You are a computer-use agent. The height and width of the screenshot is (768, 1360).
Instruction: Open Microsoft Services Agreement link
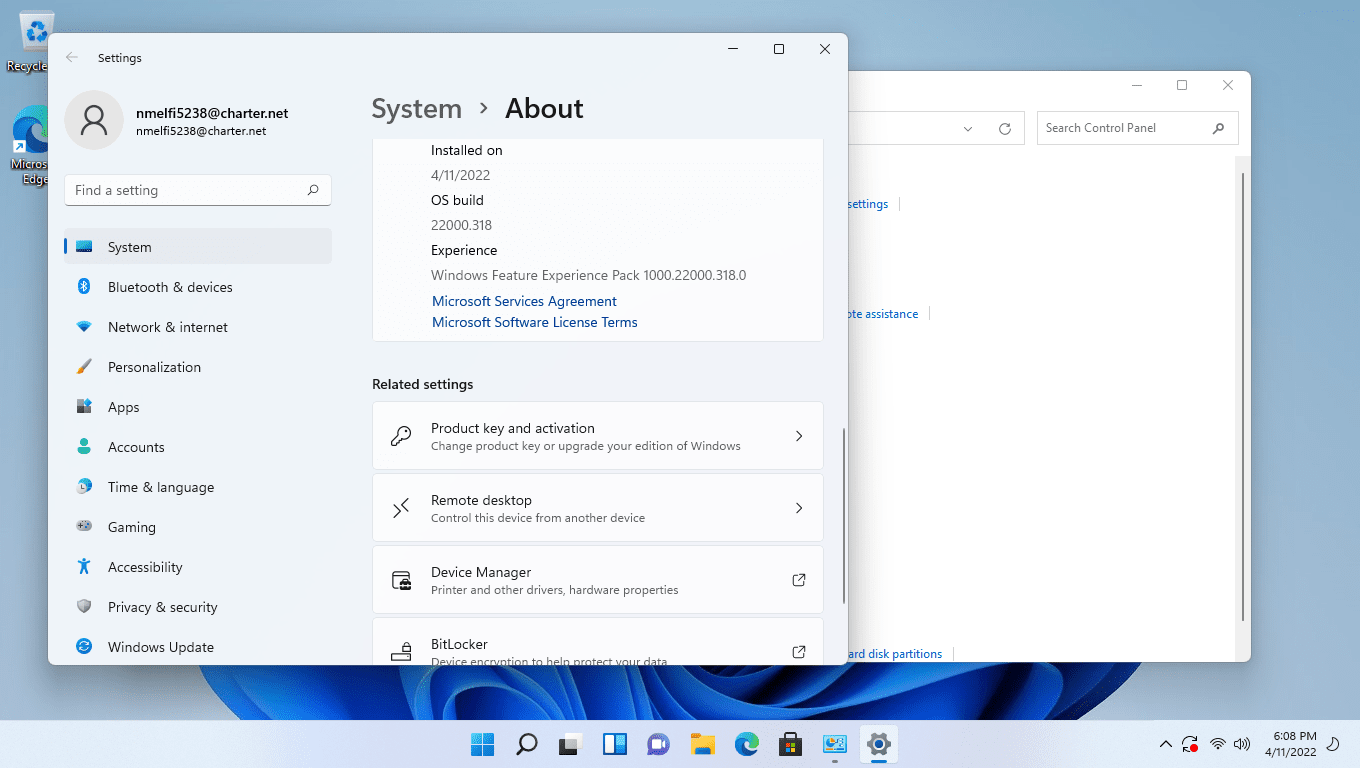(x=524, y=301)
